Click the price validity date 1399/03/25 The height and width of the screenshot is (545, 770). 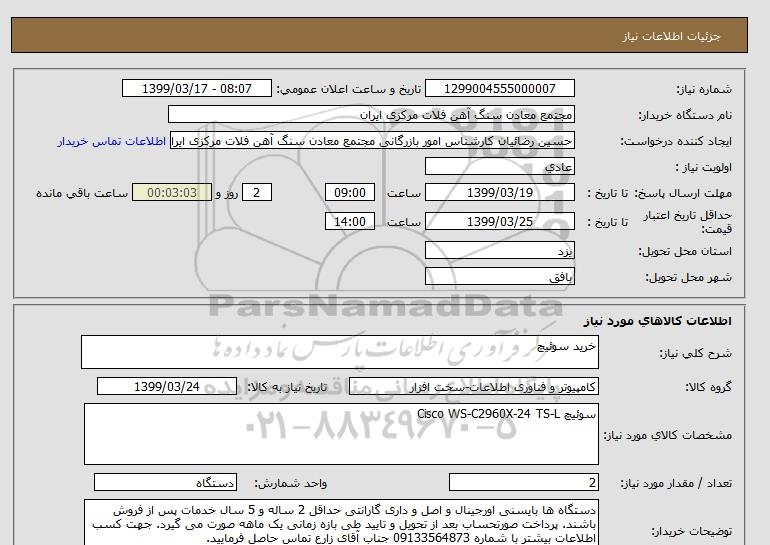pos(499,221)
